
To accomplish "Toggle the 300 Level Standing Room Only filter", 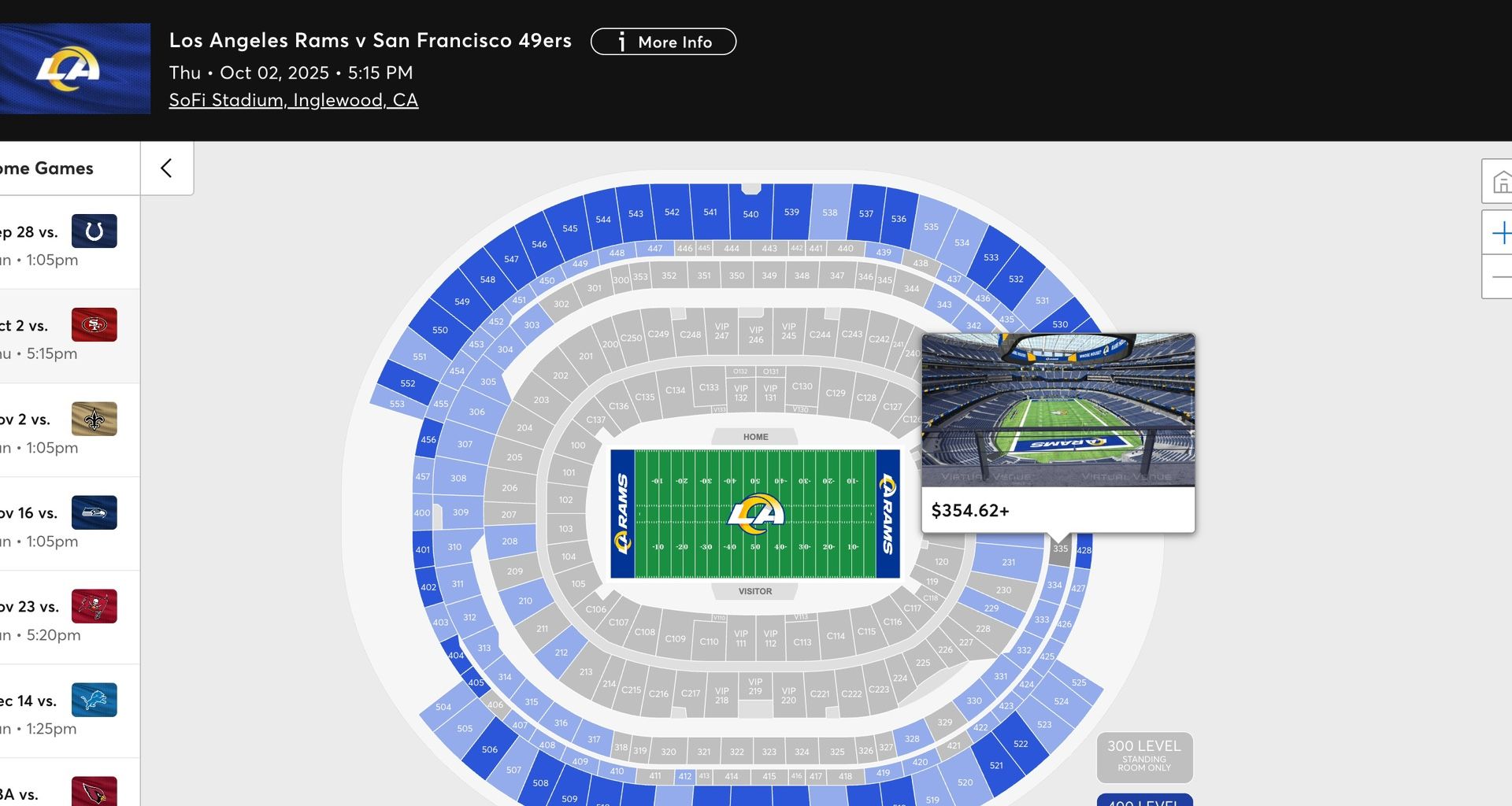I will [1144, 756].
